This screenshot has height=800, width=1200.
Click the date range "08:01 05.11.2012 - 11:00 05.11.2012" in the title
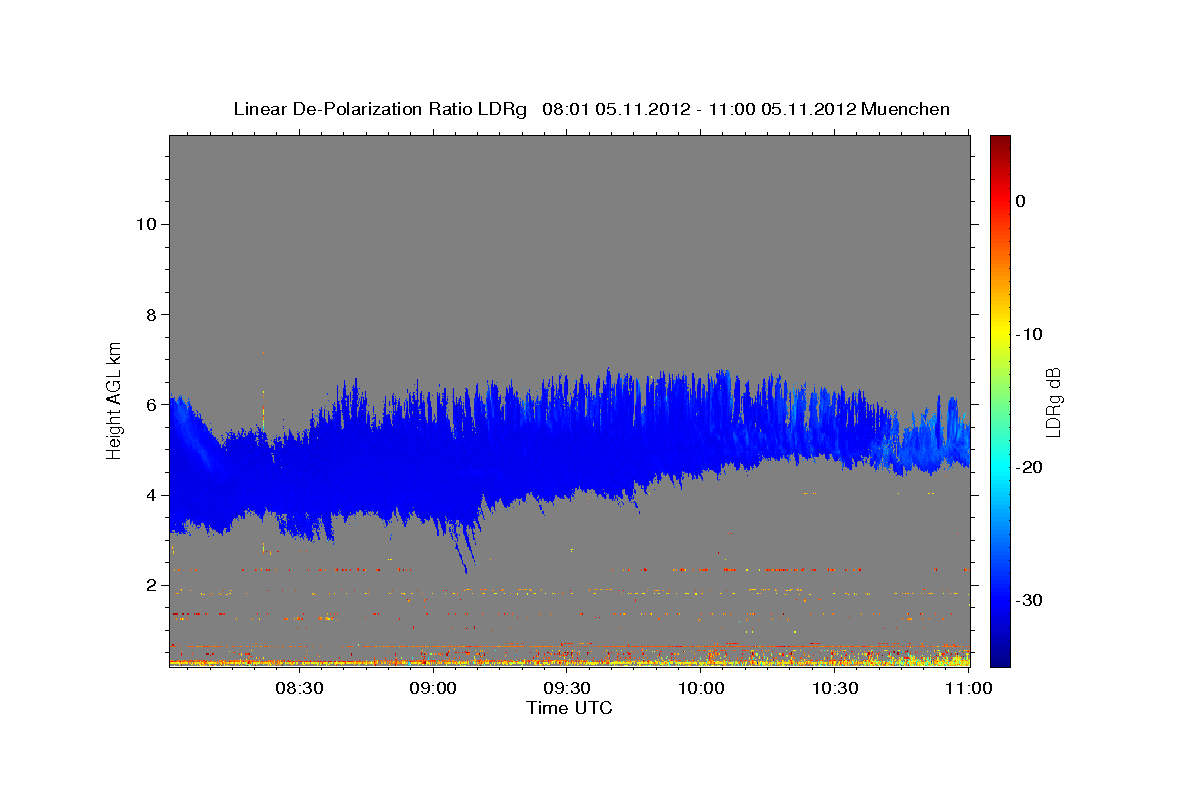pos(699,109)
